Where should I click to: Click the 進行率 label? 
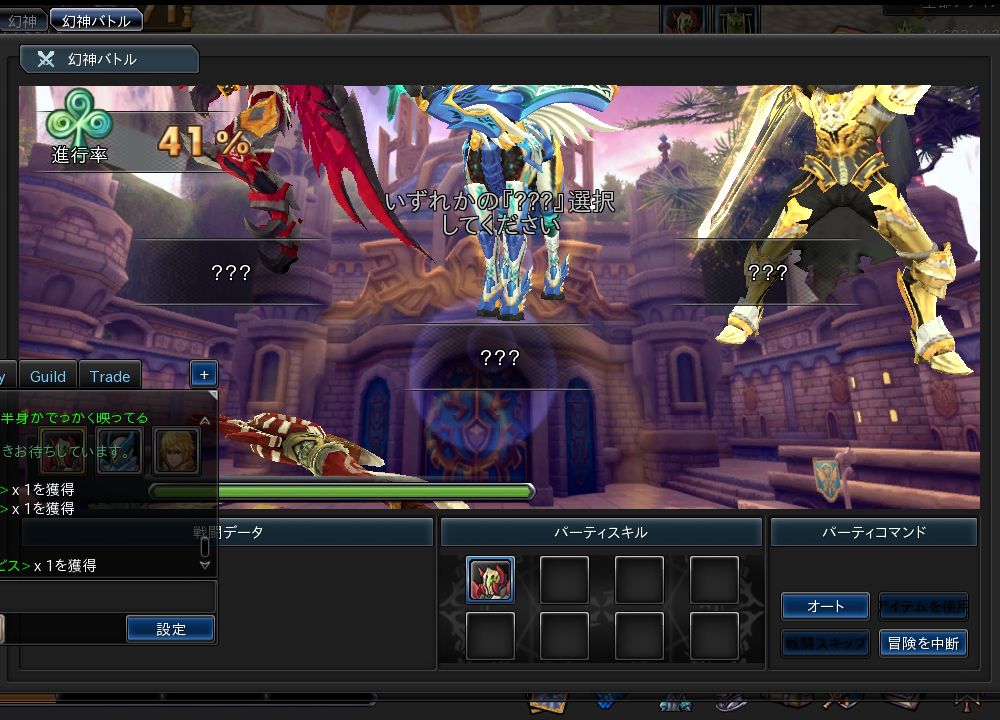coord(80,154)
